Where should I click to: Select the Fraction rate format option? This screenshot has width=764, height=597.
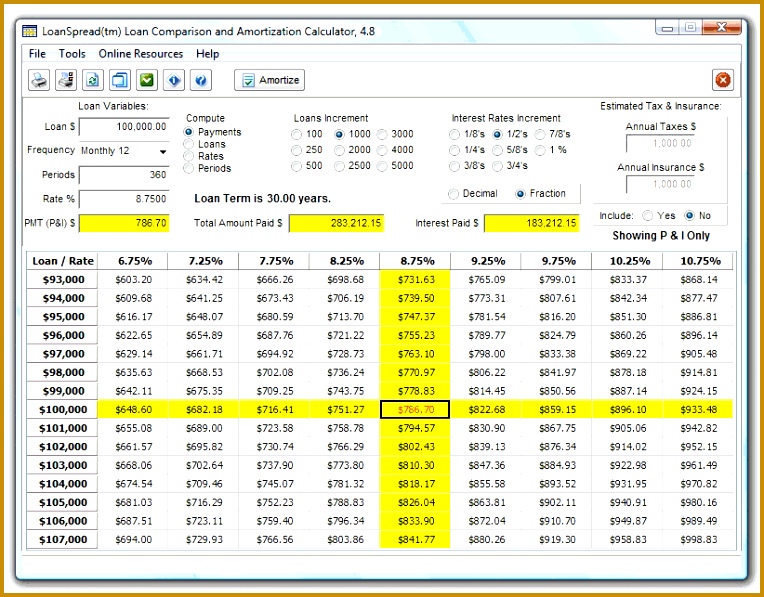pos(520,194)
